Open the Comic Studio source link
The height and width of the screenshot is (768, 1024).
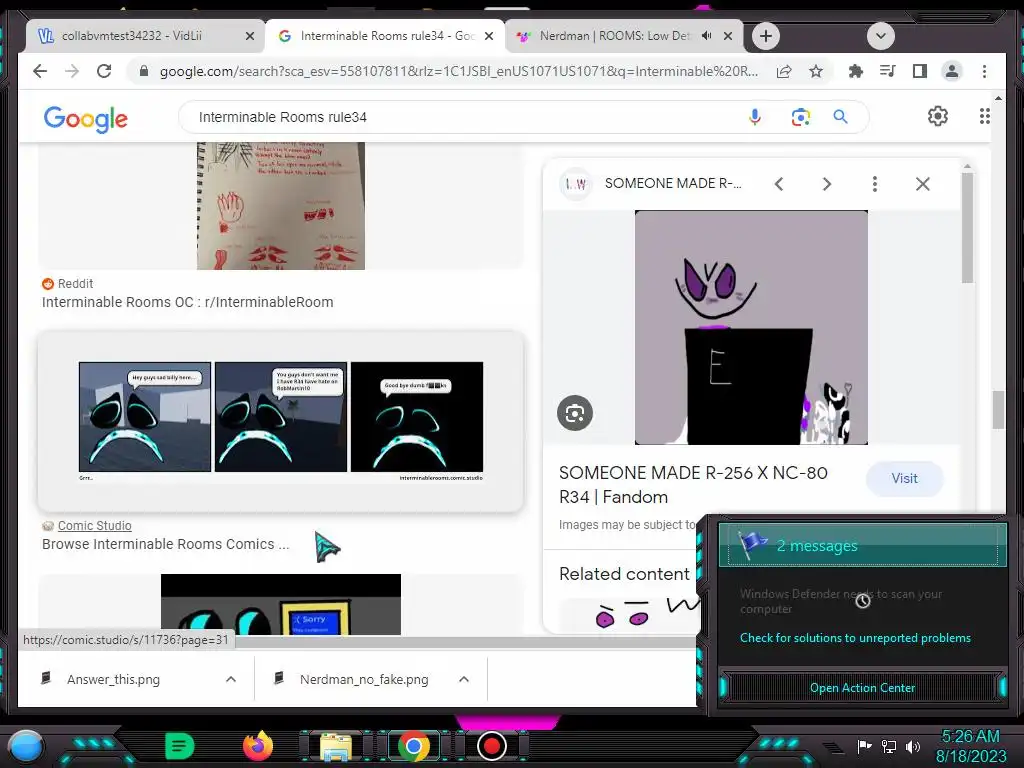(x=94, y=526)
